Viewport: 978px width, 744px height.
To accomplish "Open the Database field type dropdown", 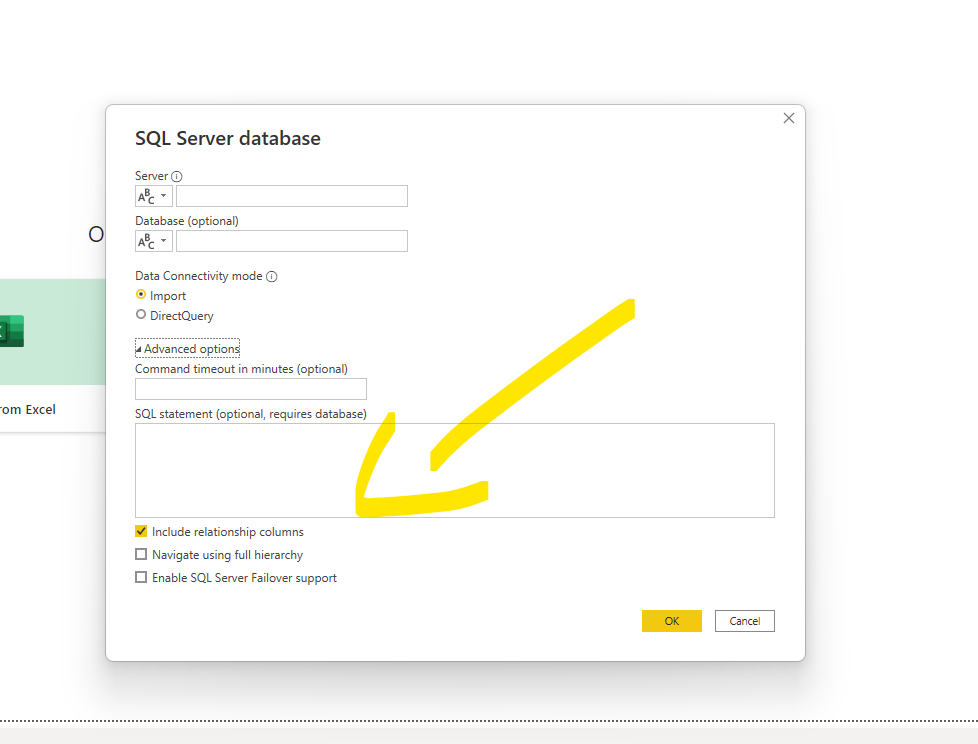I will tap(153, 241).
